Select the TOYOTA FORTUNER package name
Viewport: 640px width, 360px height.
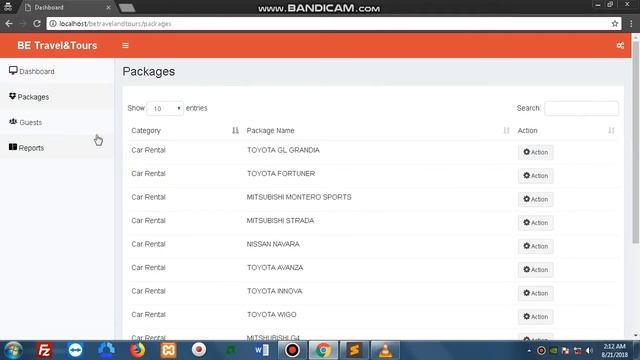coord(281,173)
